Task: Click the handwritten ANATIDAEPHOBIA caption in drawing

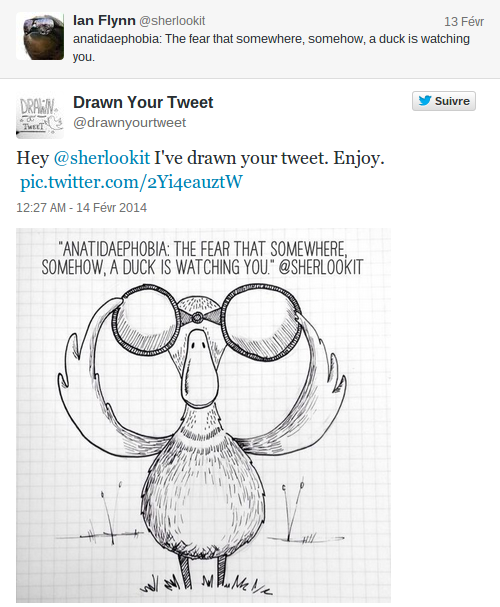Action: 202,258
